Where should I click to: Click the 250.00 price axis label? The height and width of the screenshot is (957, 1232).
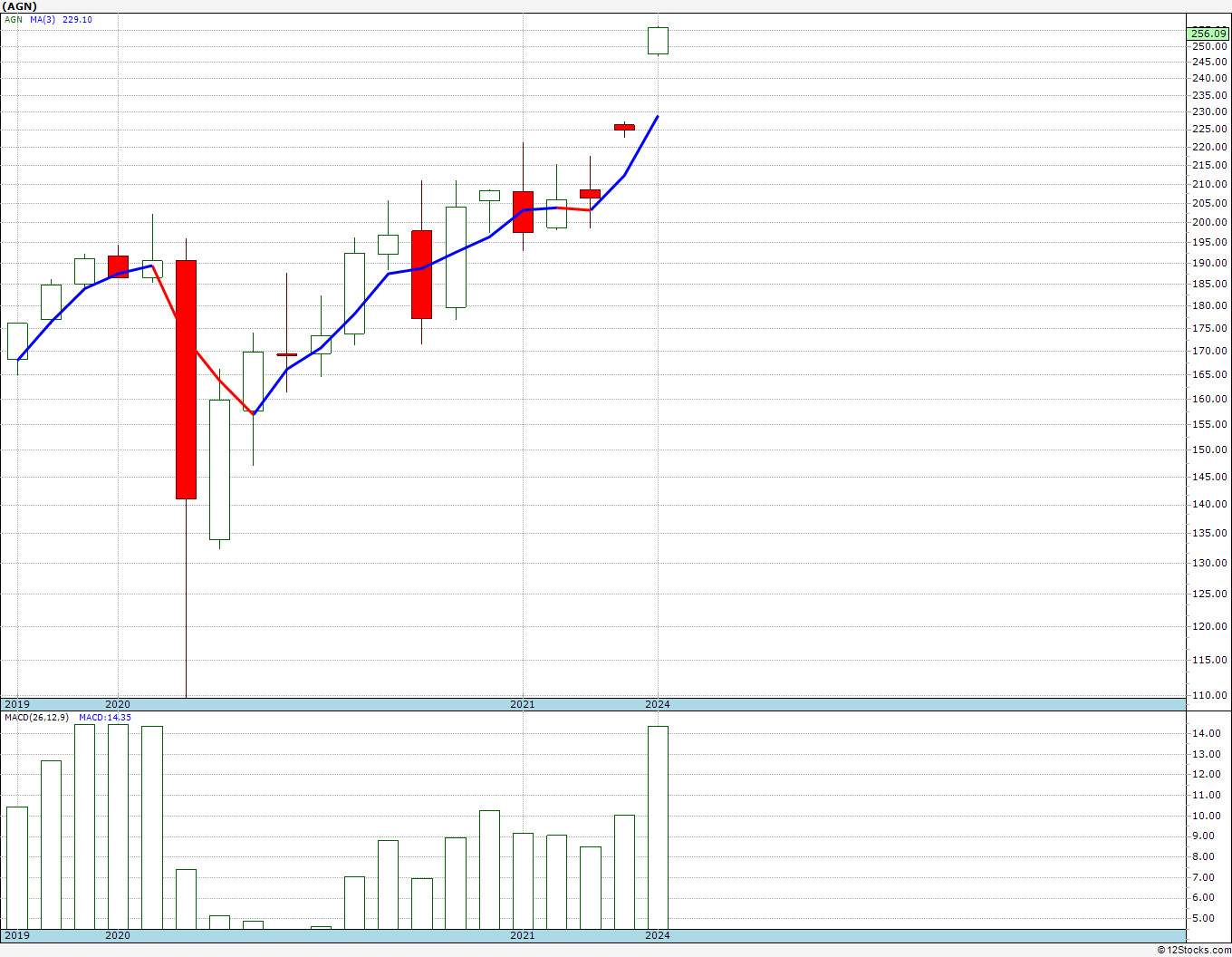pos(1209,46)
